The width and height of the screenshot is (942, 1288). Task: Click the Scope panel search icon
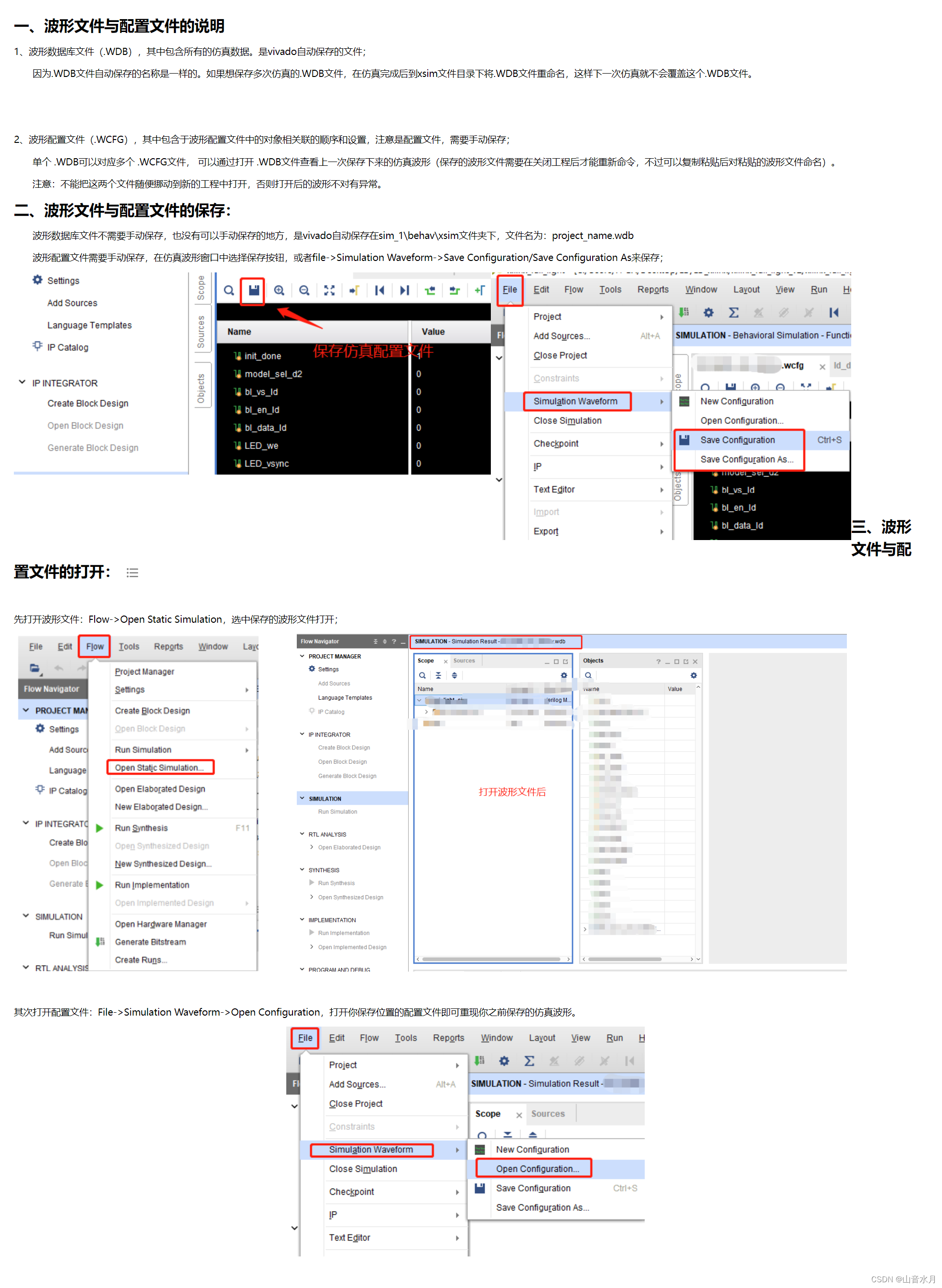[422, 675]
